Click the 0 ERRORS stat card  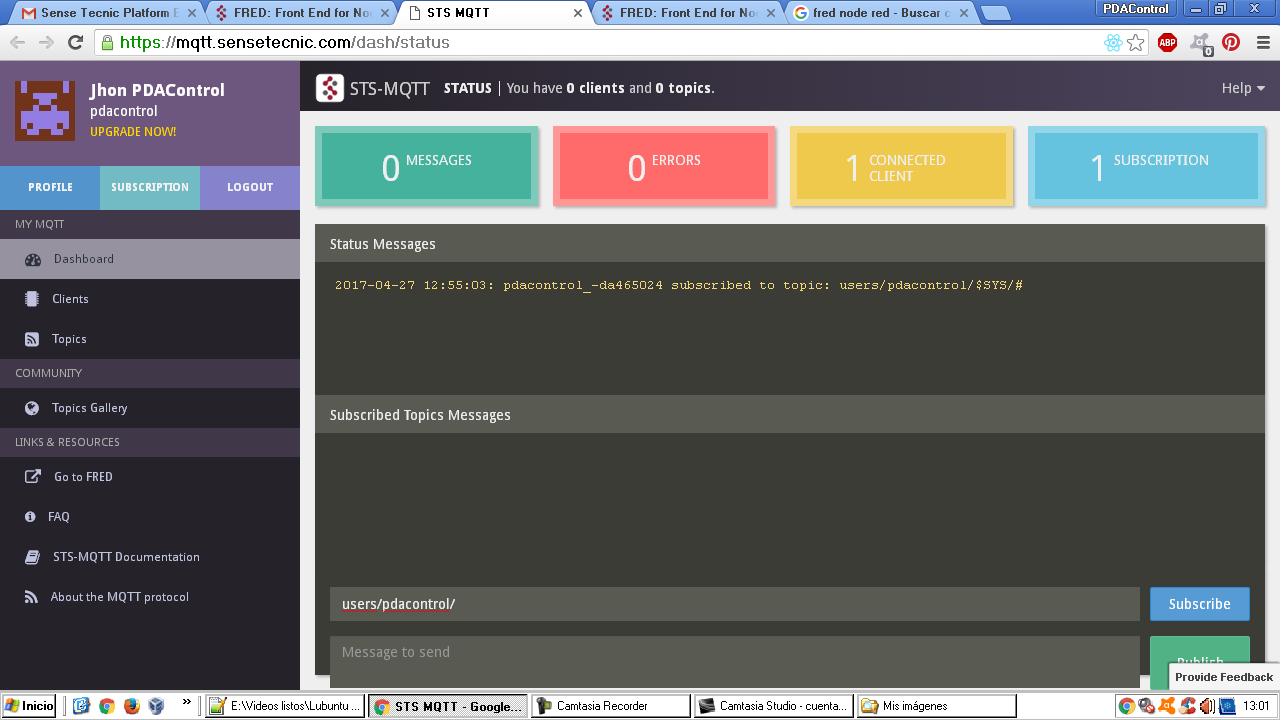664,166
